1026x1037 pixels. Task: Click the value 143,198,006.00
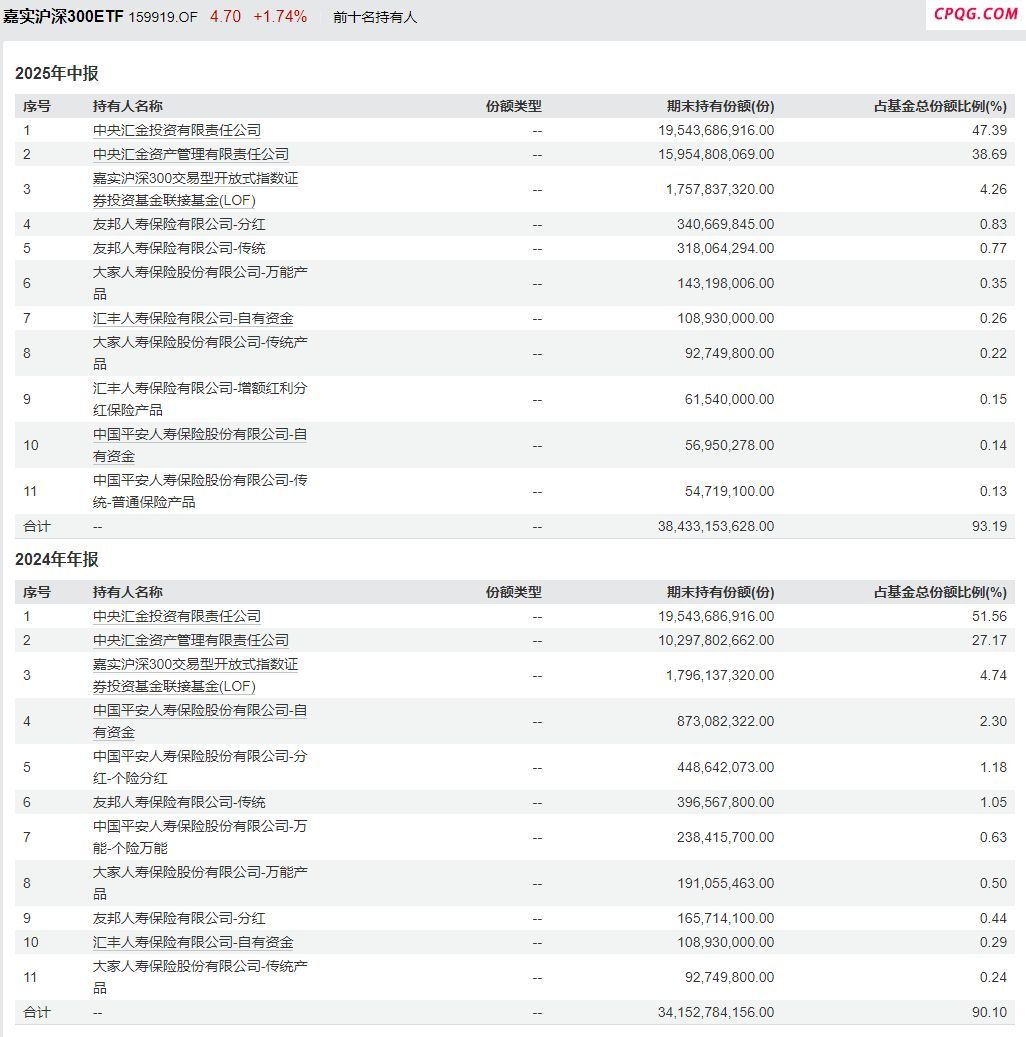[726, 283]
